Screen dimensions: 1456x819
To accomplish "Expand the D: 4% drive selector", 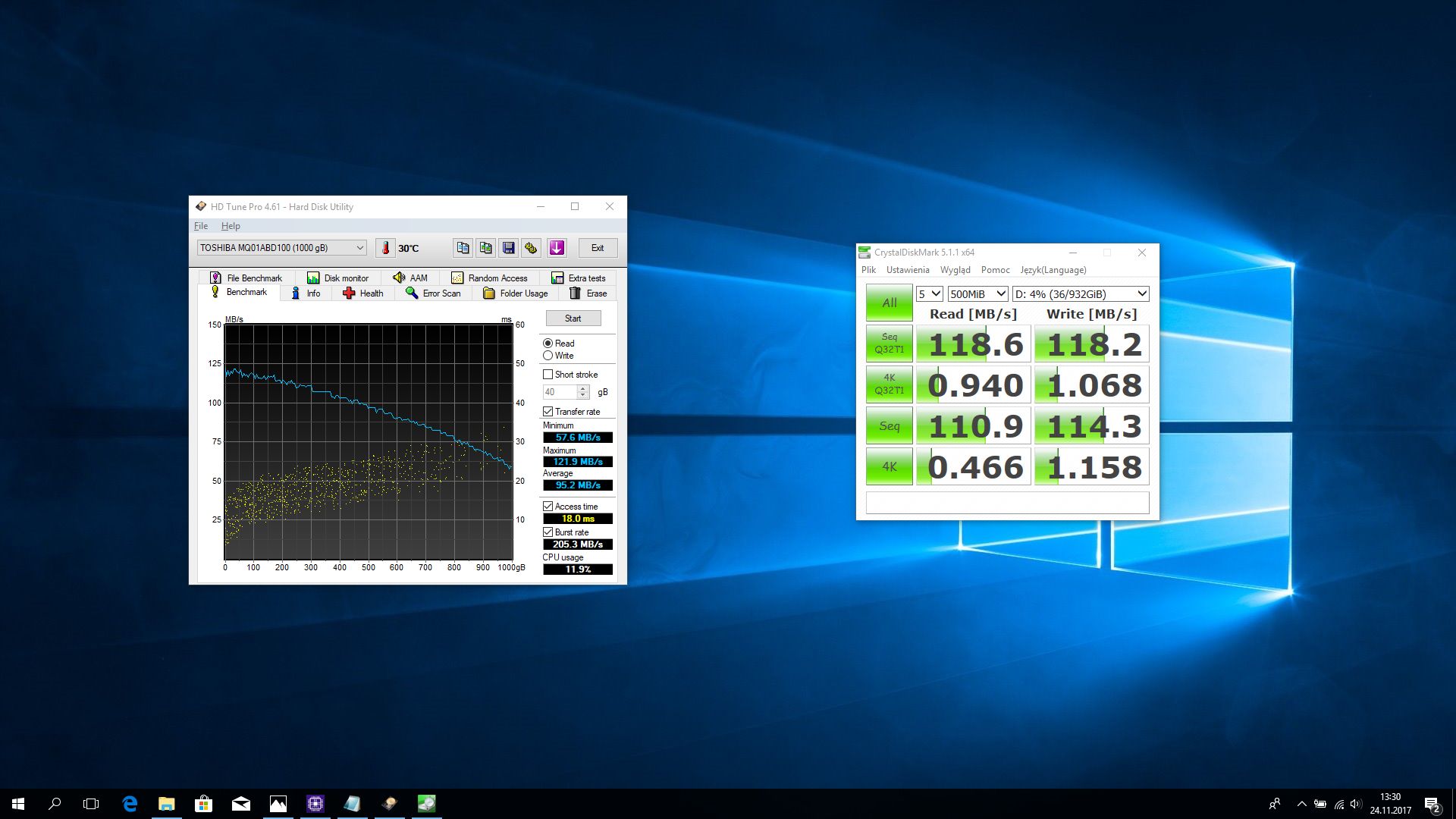I will [x=1081, y=294].
